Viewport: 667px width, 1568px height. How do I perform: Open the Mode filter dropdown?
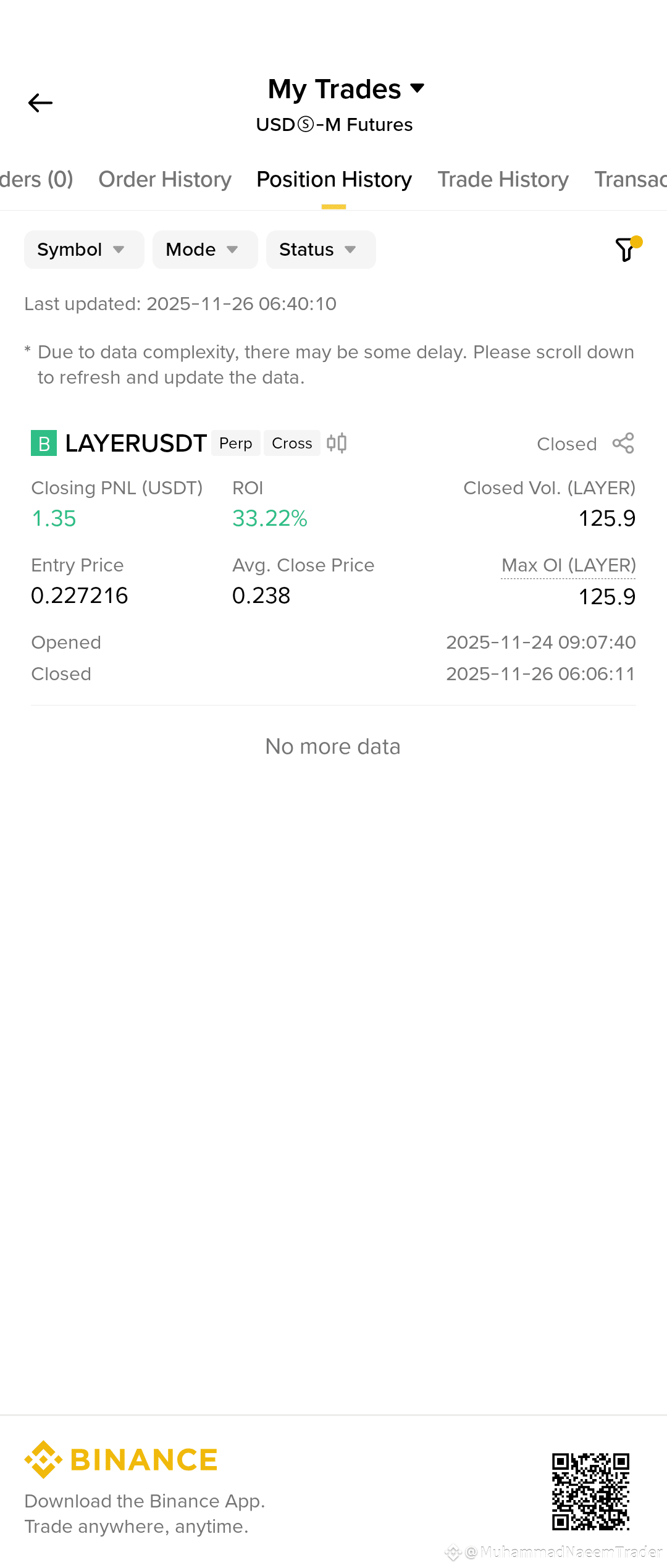(x=205, y=250)
